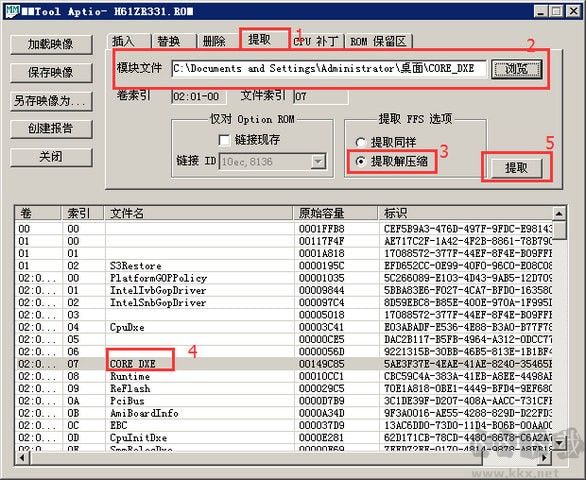Select the IntelIvbGopDriver row
This screenshot has width=586, height=480.
[284, 291]
